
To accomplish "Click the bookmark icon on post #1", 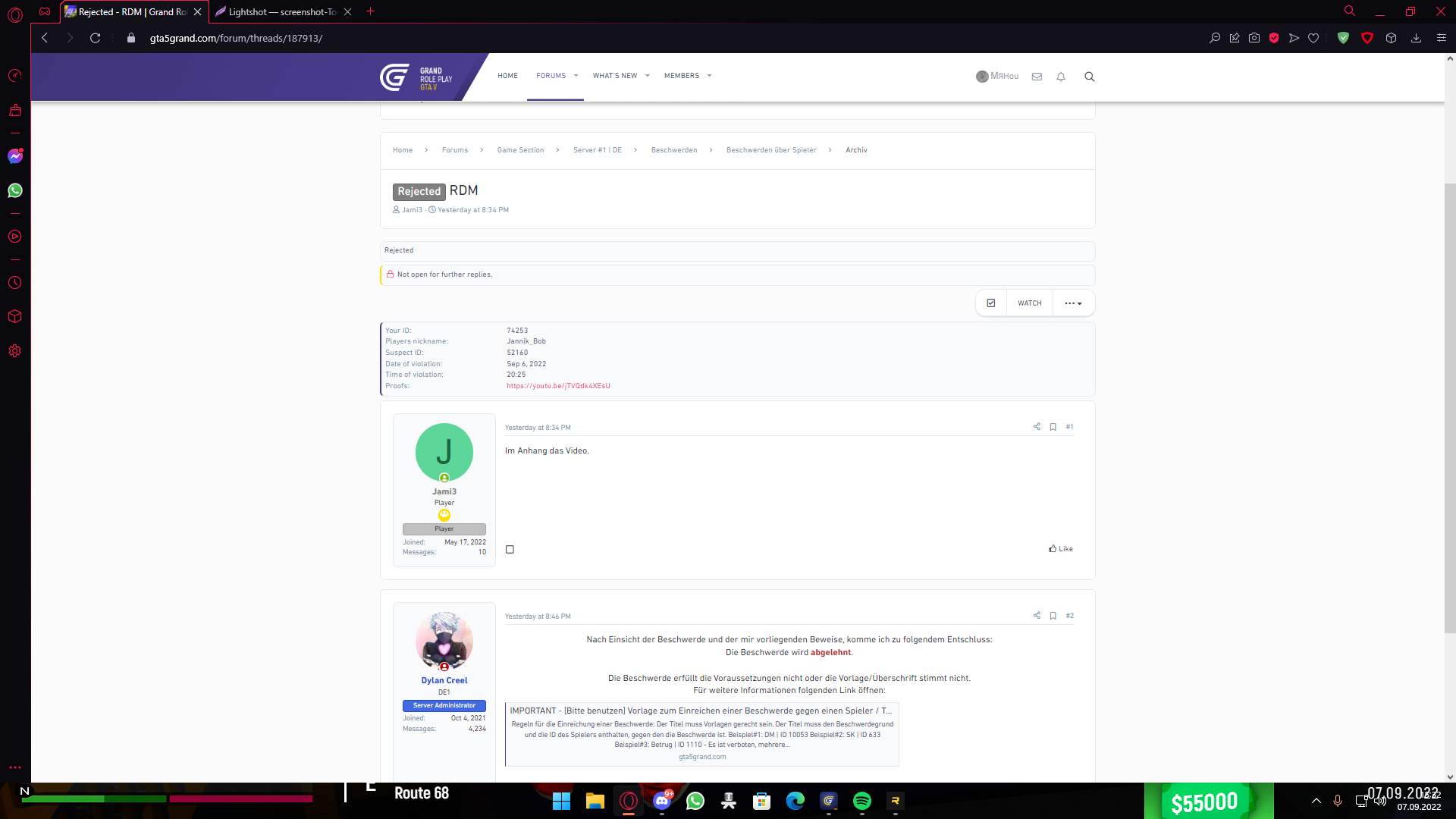I will click(x=1053, y=426).
